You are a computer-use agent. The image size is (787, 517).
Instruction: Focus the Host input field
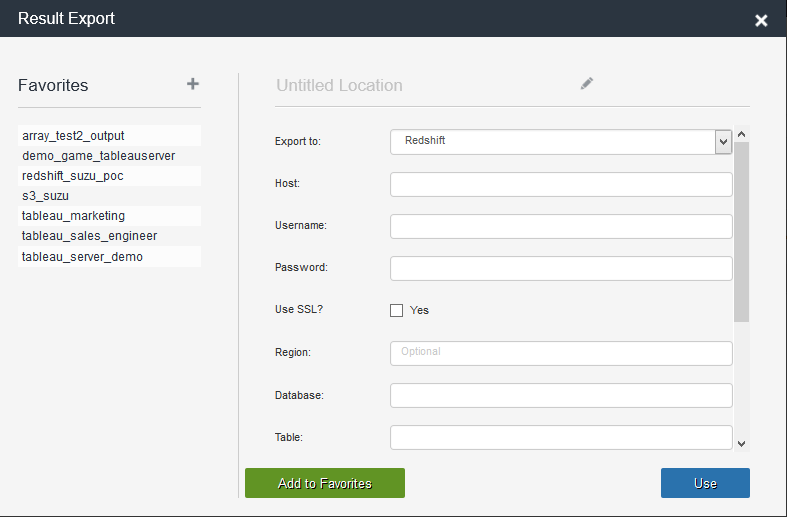[561, 184]
